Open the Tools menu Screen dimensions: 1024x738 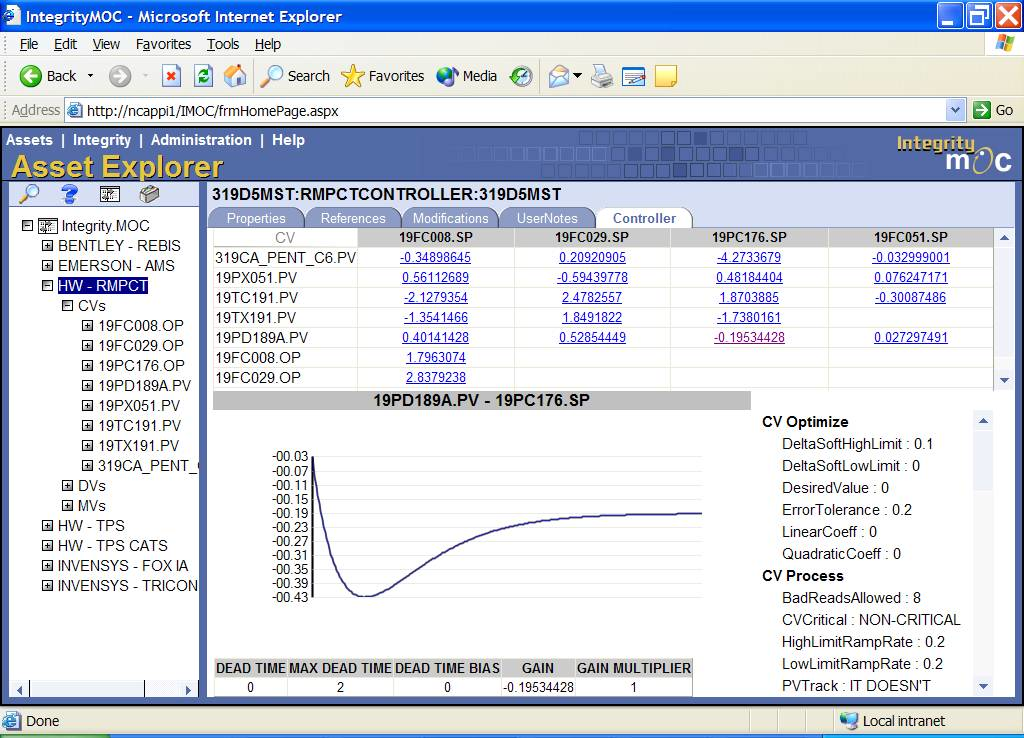pos(222,44)
